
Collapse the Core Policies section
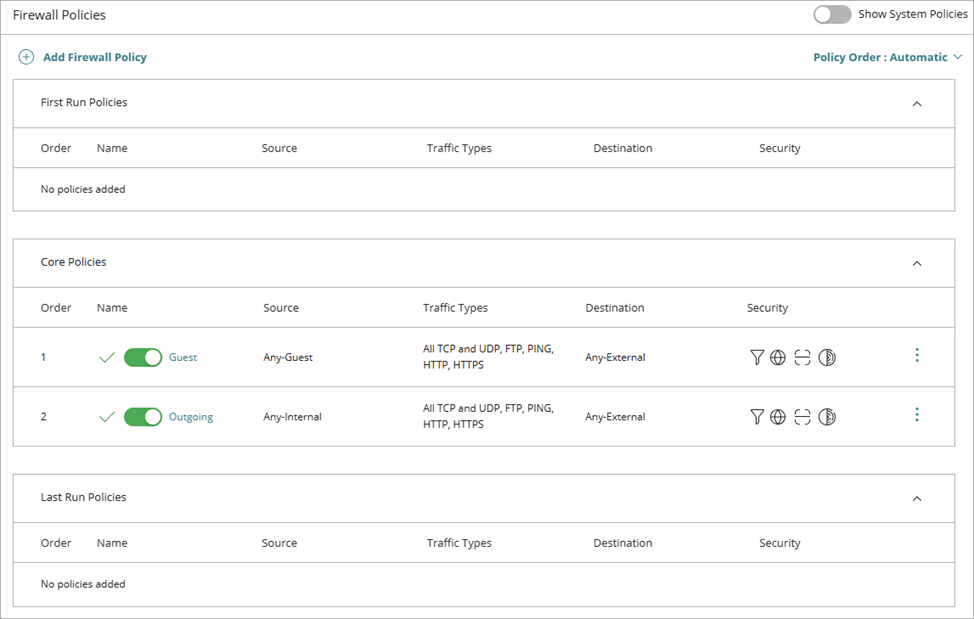917,262
